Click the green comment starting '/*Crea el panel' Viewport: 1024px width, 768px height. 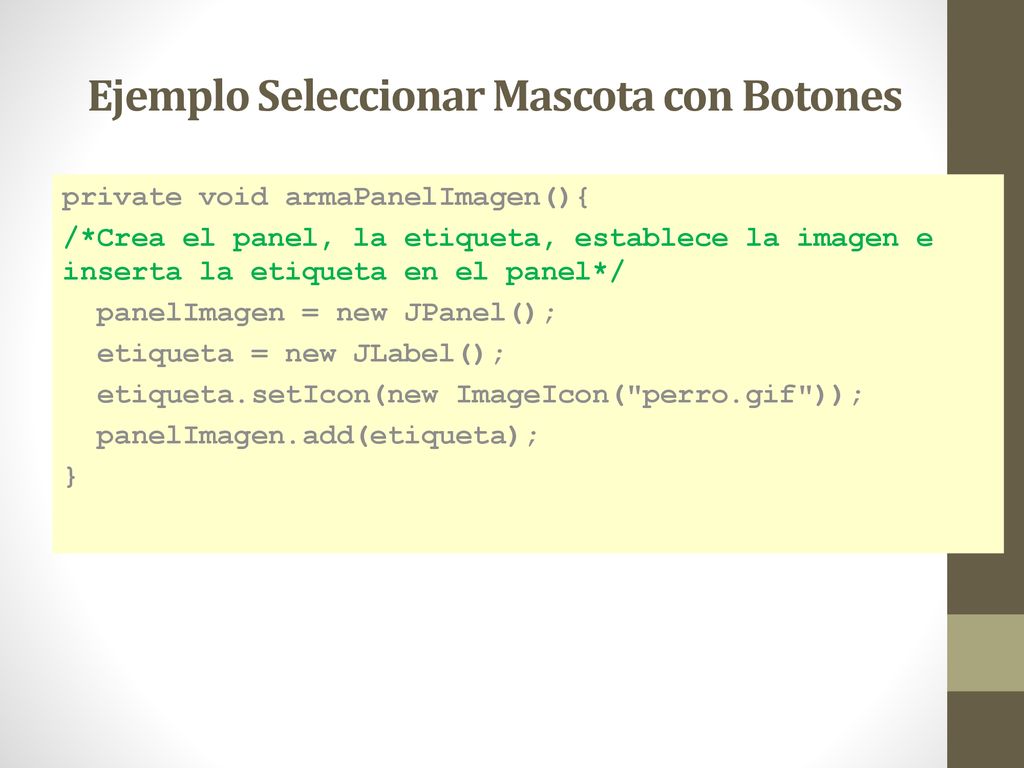[x=498, y=255]
